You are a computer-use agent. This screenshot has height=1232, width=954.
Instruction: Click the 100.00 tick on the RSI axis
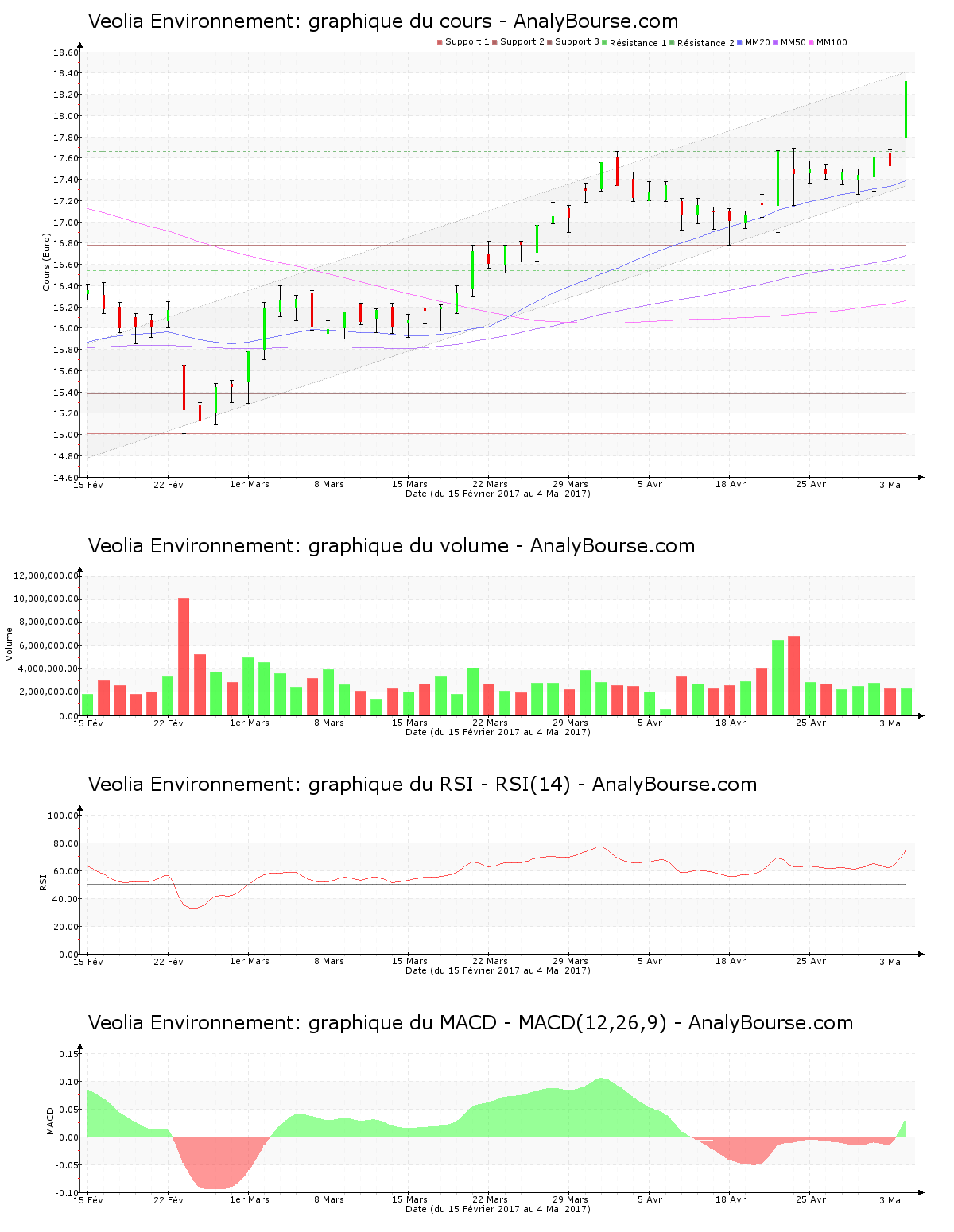point(64,816)
